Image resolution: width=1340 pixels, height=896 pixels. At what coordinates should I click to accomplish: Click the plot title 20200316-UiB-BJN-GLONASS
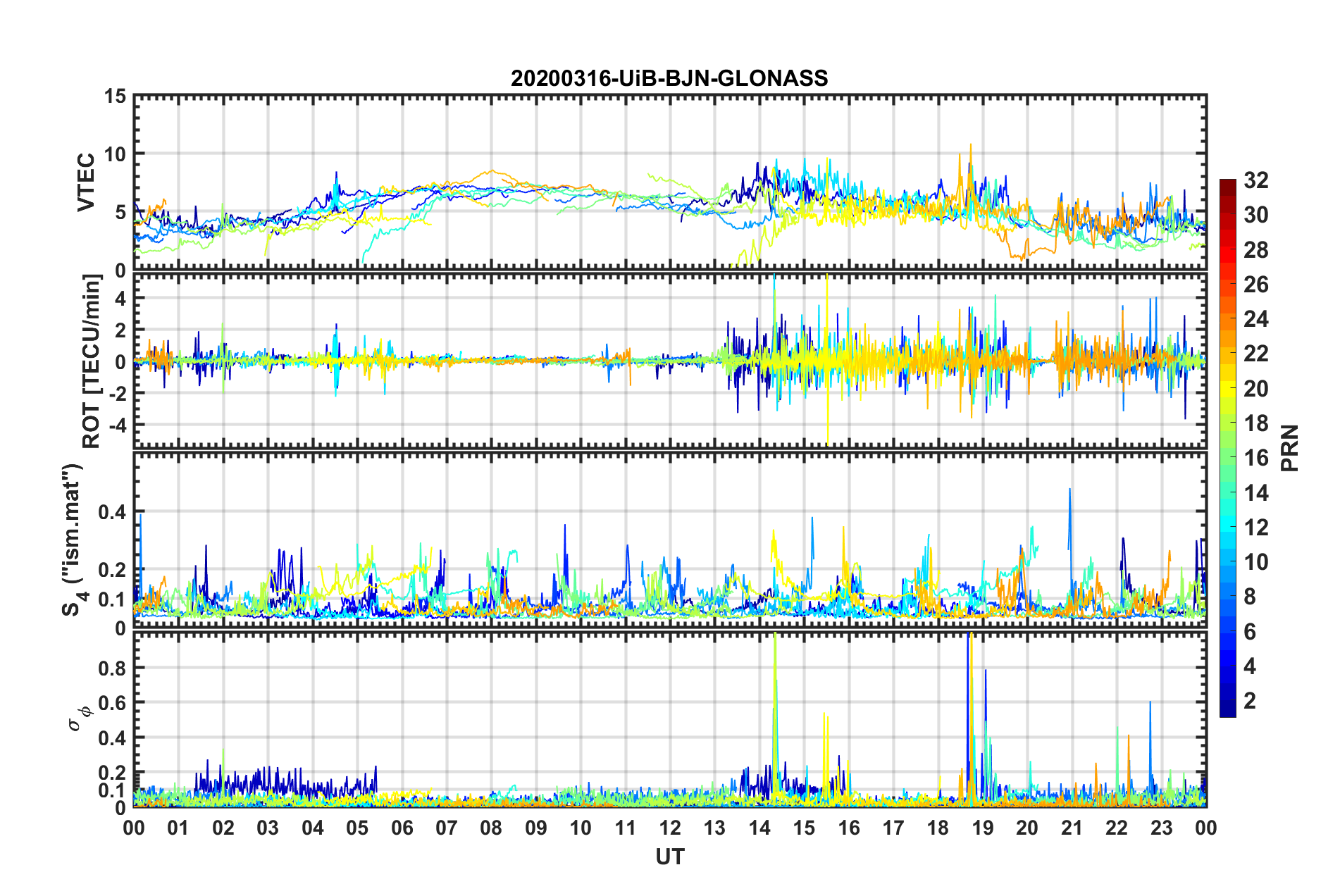[x=669, y=78]
